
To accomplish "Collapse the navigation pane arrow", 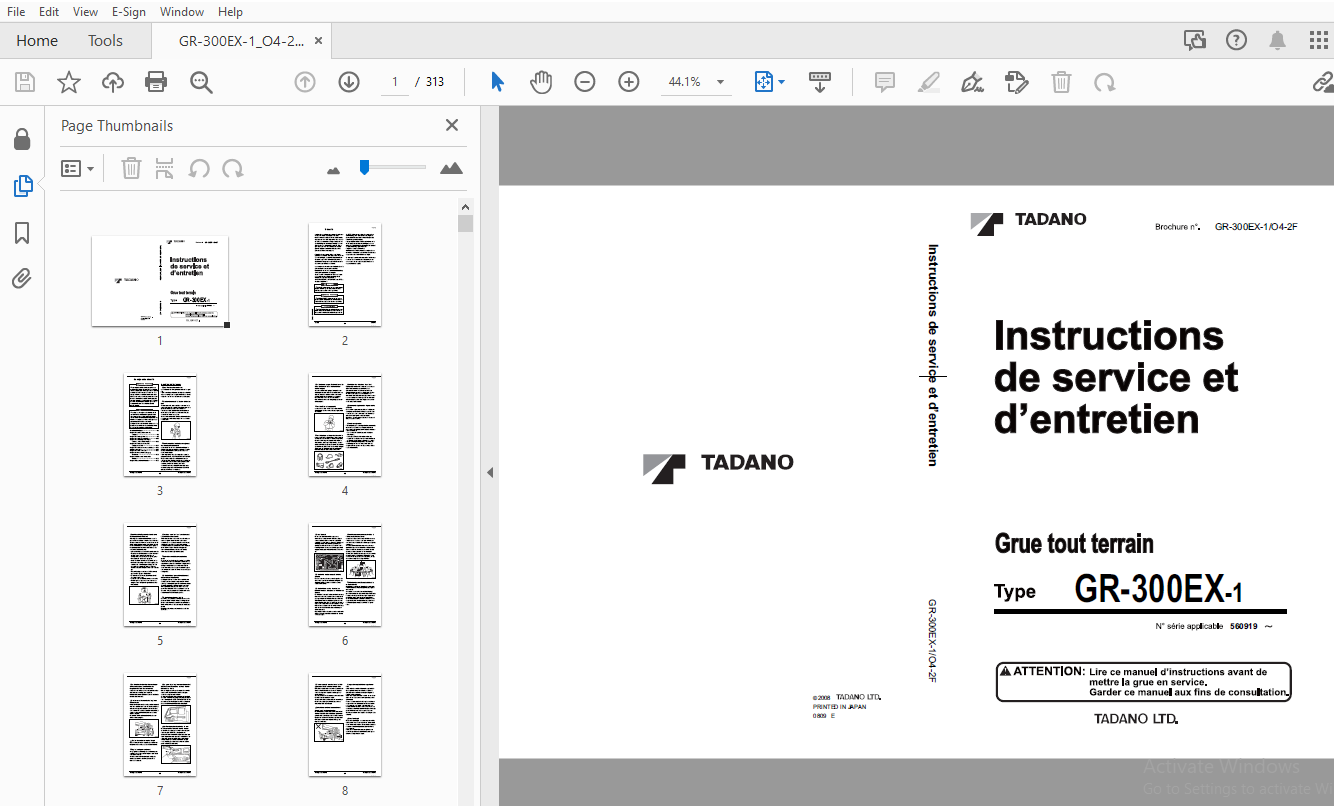I will pos(490,472).
